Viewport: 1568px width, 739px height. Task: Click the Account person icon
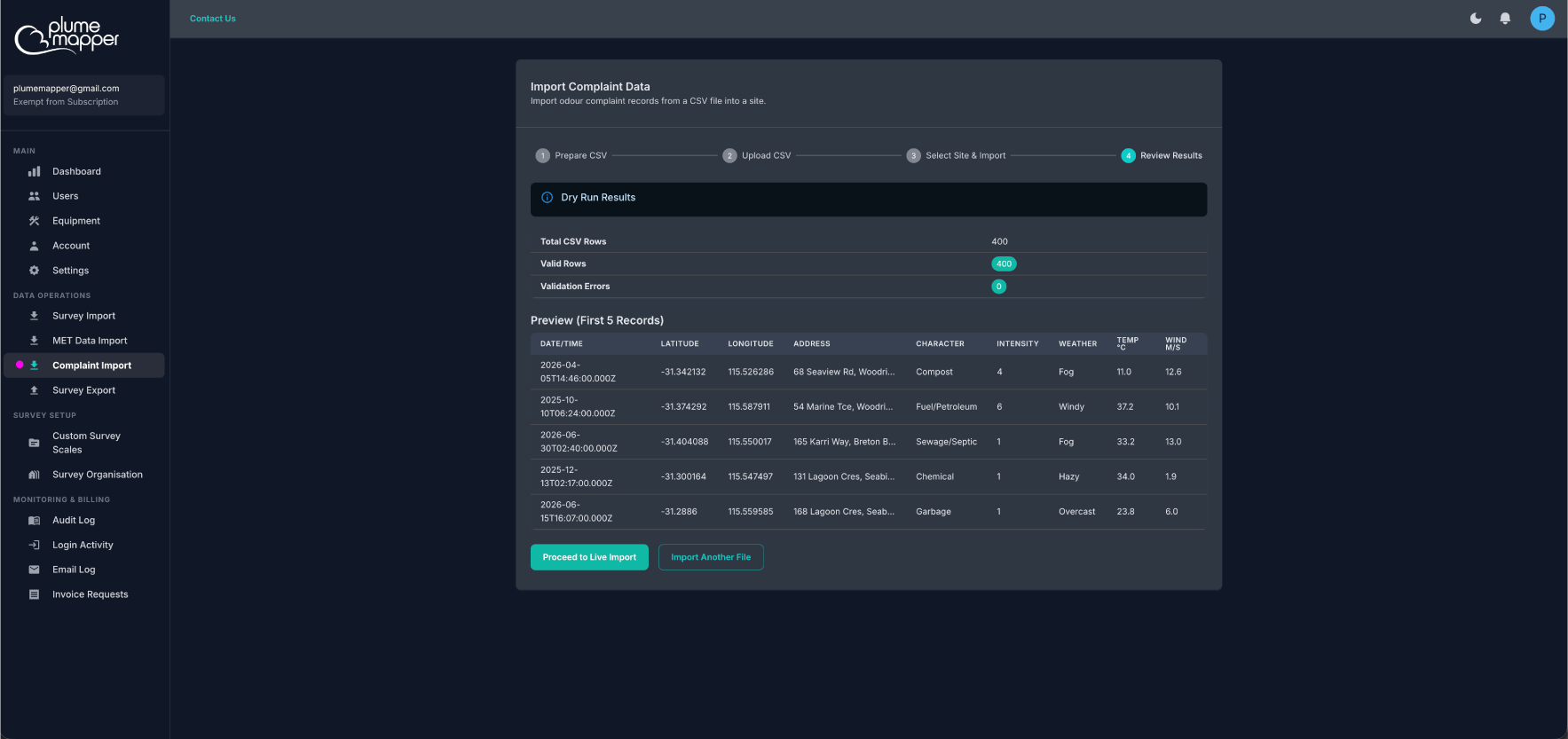click(35, 246)
